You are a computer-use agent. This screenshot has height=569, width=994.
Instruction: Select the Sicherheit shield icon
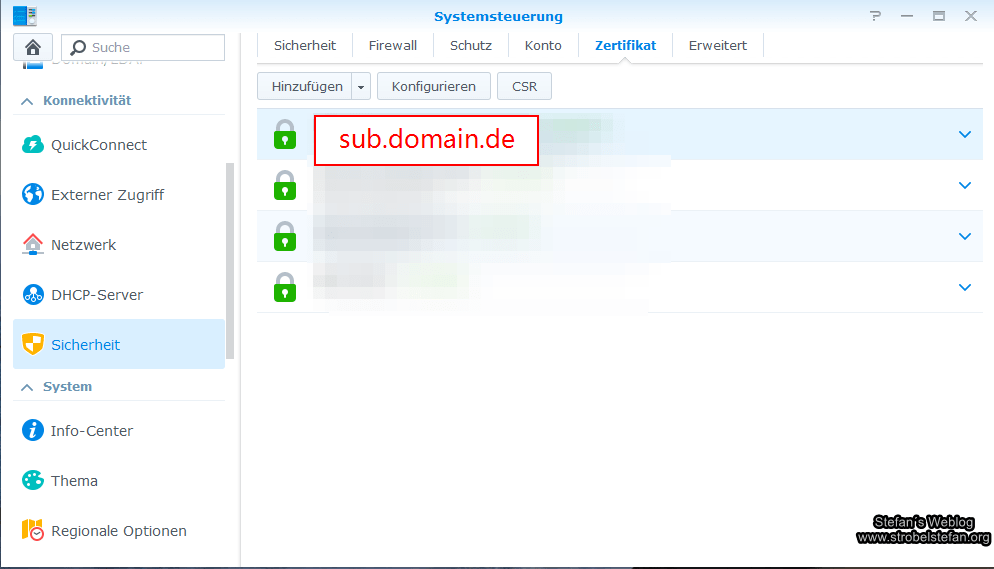(32, 344)
